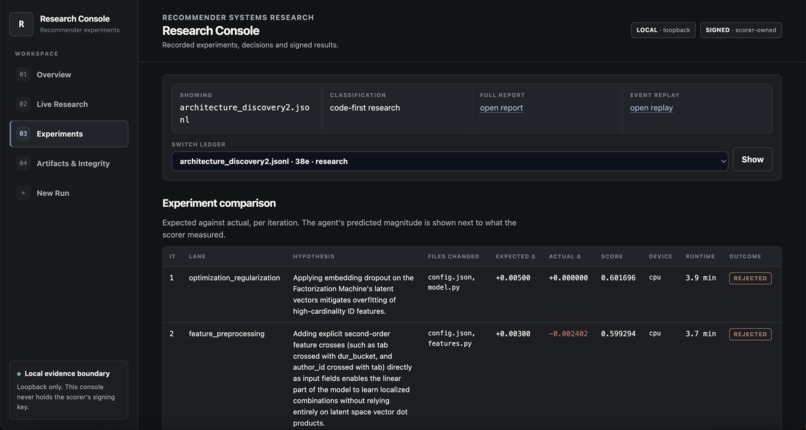Click the expected delta +0.00300
The width and height of the screenshot is (806, 430).
point(513,334)
